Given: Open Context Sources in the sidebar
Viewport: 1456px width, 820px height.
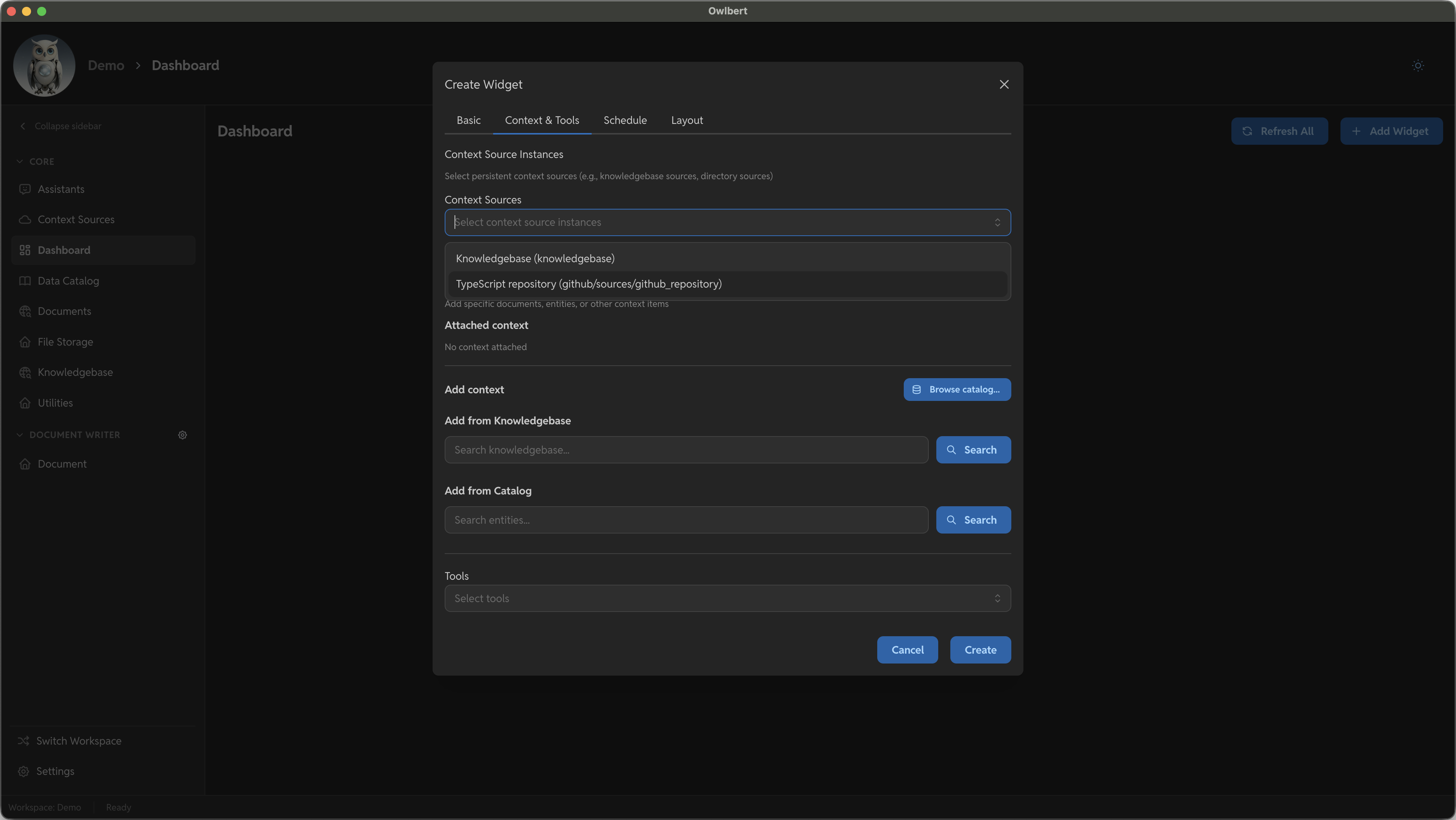Looking at the screenshot, I should coord(76,219).
